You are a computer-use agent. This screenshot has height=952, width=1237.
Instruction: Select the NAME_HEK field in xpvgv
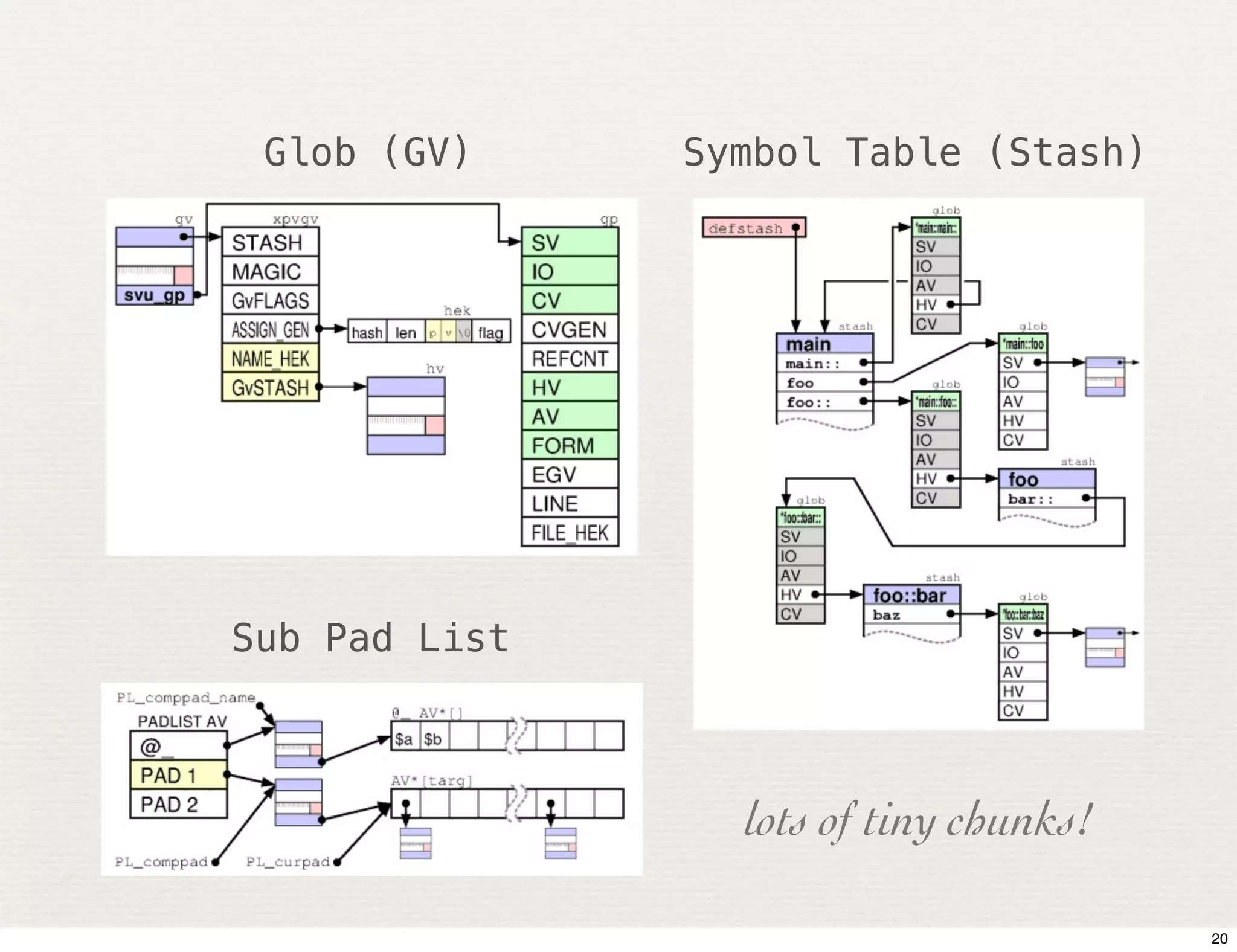(x=270, y=359)
